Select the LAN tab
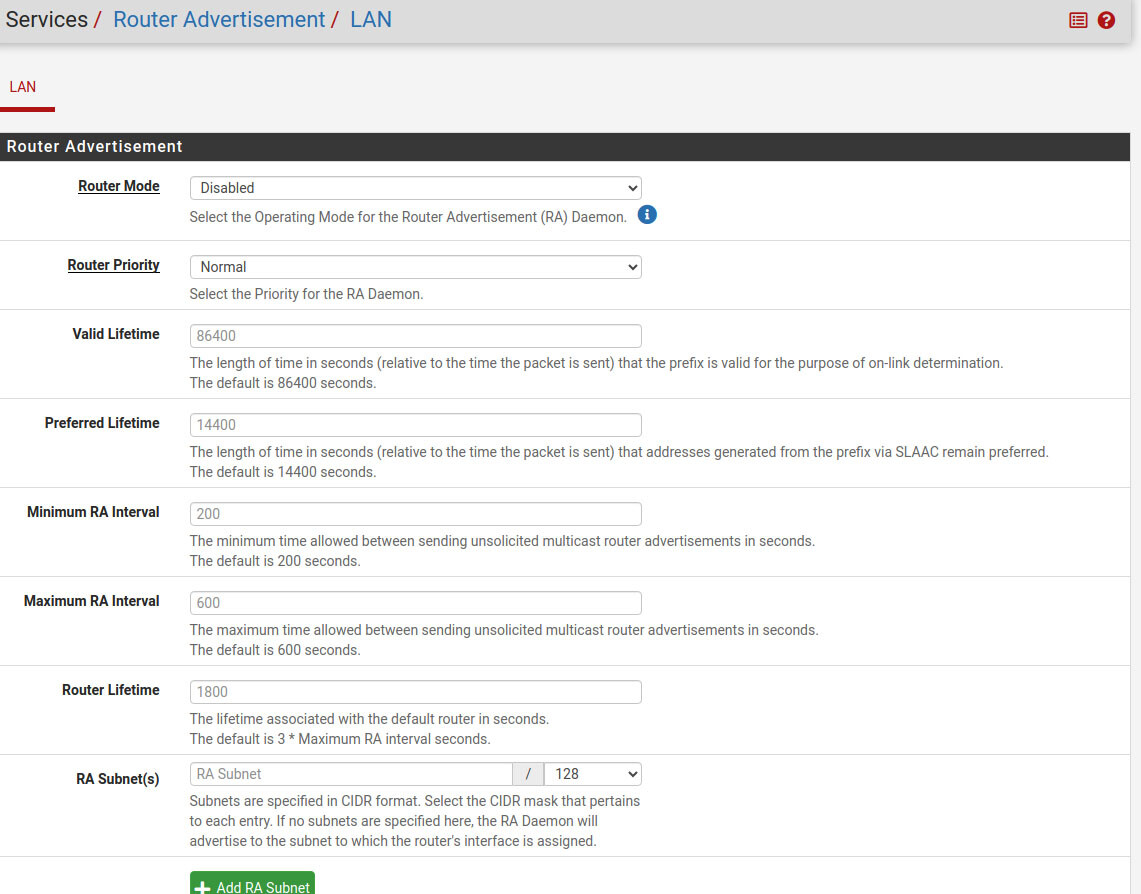Image resolution: width=1141 pixels, height=894 pixels. (23, 87)
